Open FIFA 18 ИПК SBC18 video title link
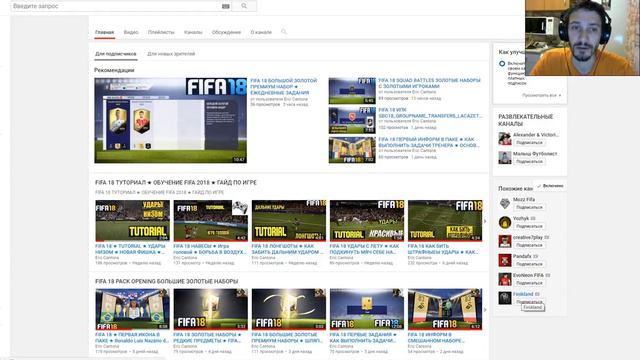Screen dimensions: 640x360 click(430, 113)
